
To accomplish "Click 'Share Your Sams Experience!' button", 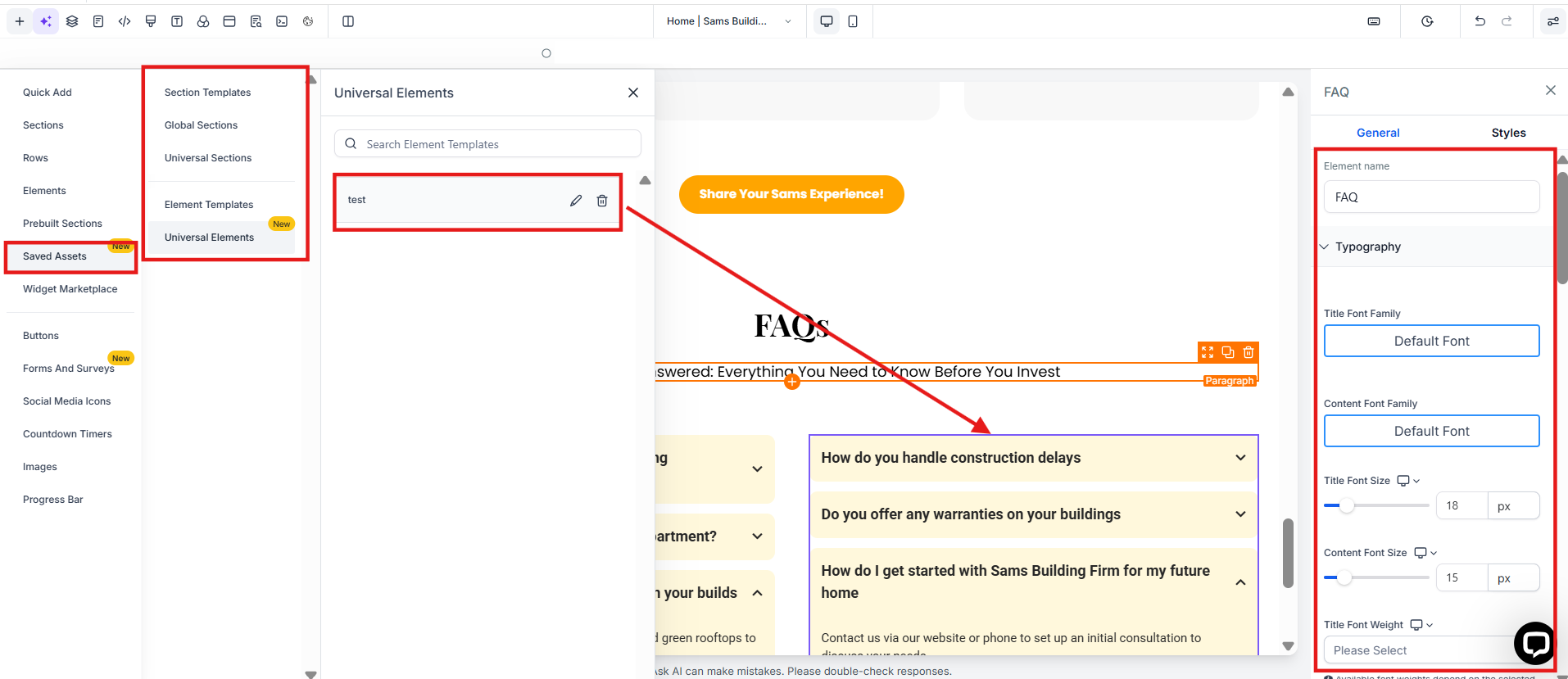I will pyautogui.click(x=791, y=194).
